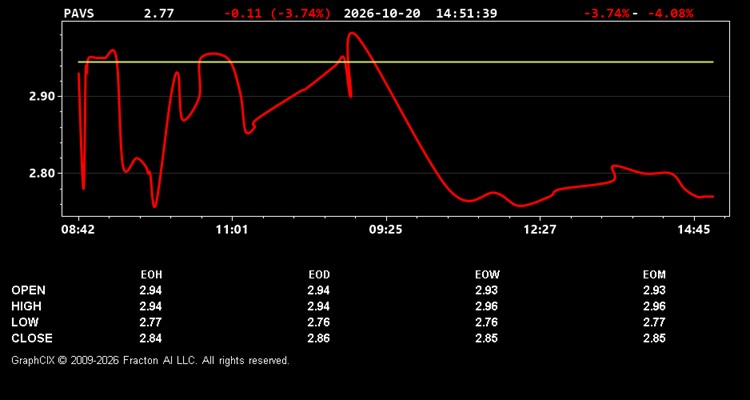This screenshot has width=750, height=400.
Task: Click the OPEN row label
Action: (x=29, y=290)
